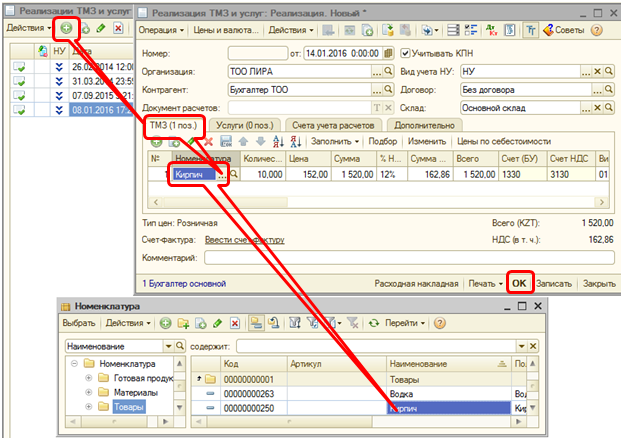Sort ascending in the ТМЗ table toolbar
This screenshot has height=439, width=623.
279,141
